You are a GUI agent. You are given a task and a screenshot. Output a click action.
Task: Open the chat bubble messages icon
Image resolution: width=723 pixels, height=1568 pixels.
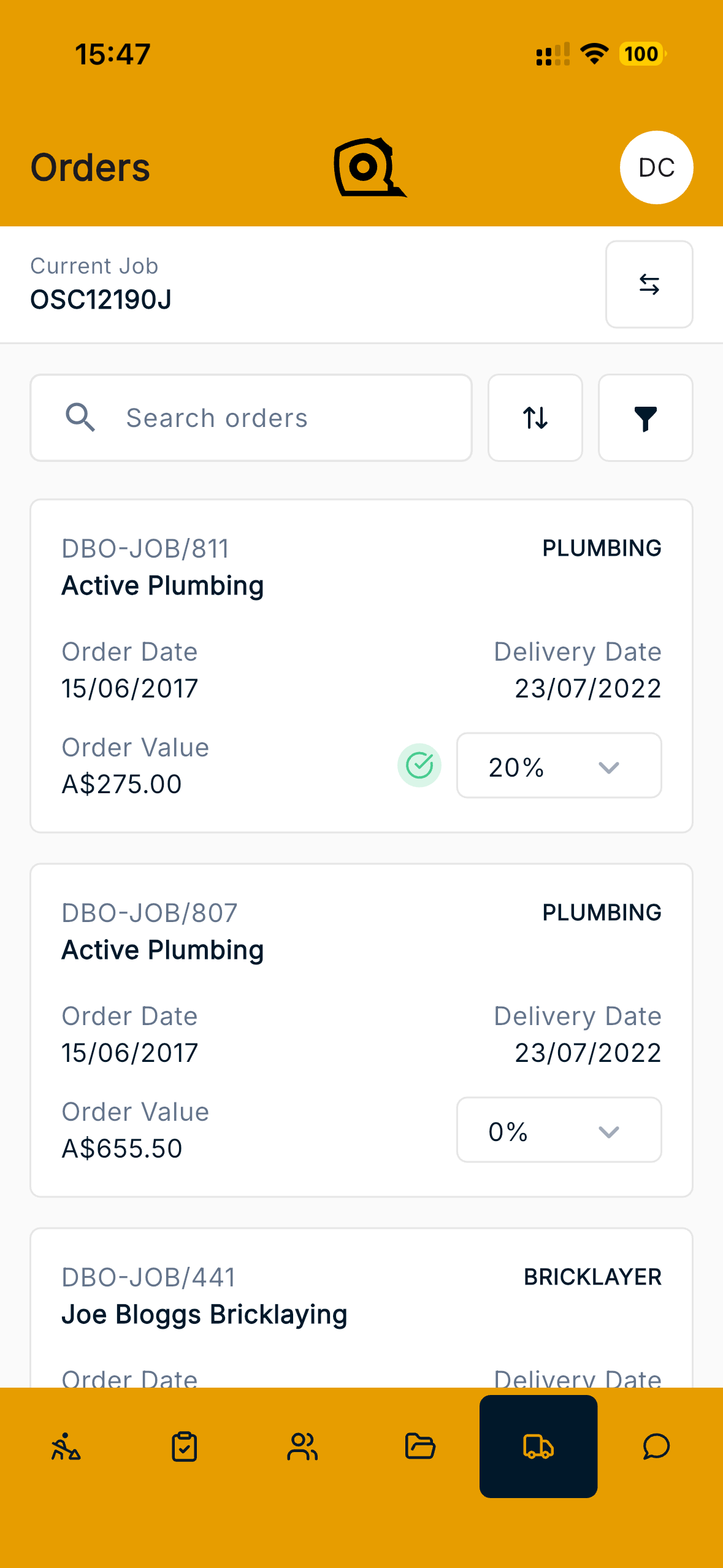[x=656, y=1447]
